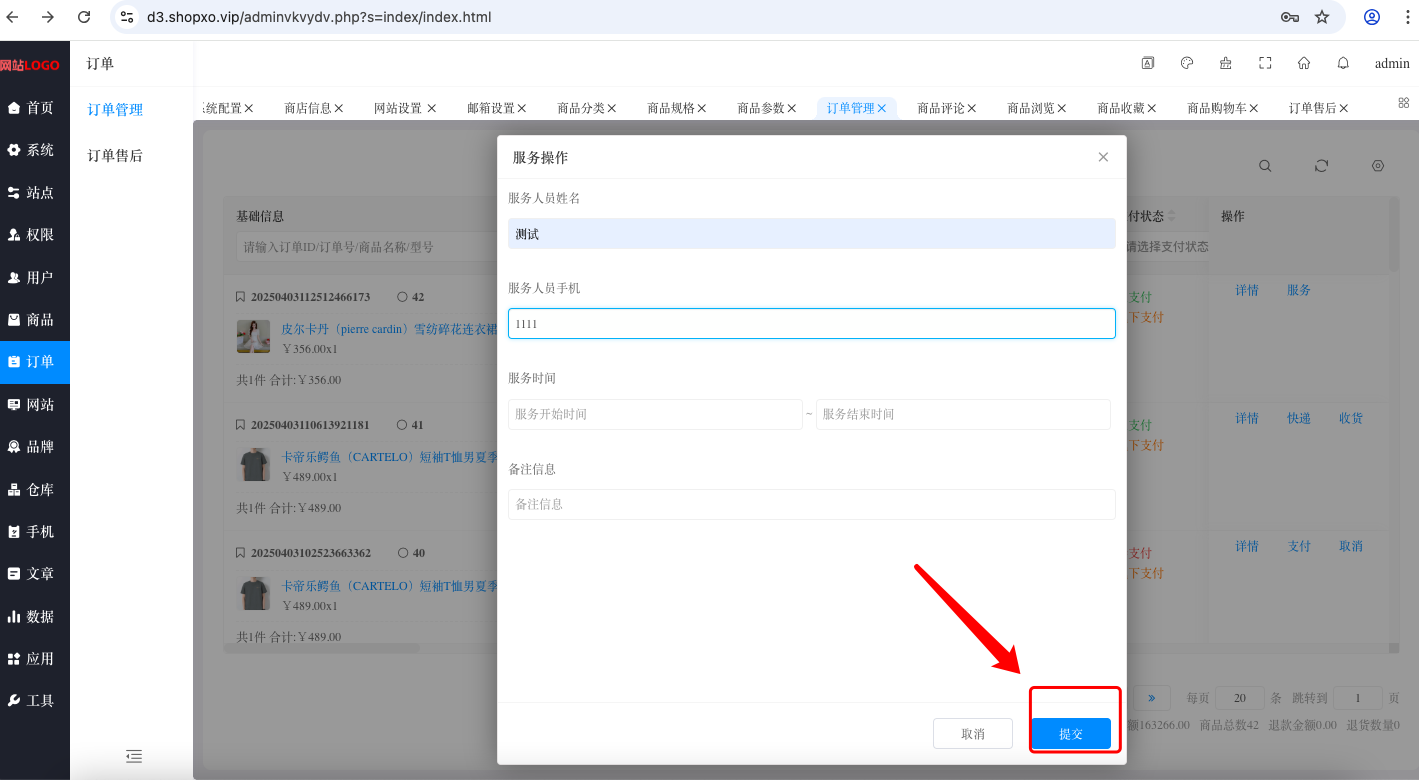1419x780 pixels.
Task: Select 订单售后 in the order submenu
Action: (115, 156)
